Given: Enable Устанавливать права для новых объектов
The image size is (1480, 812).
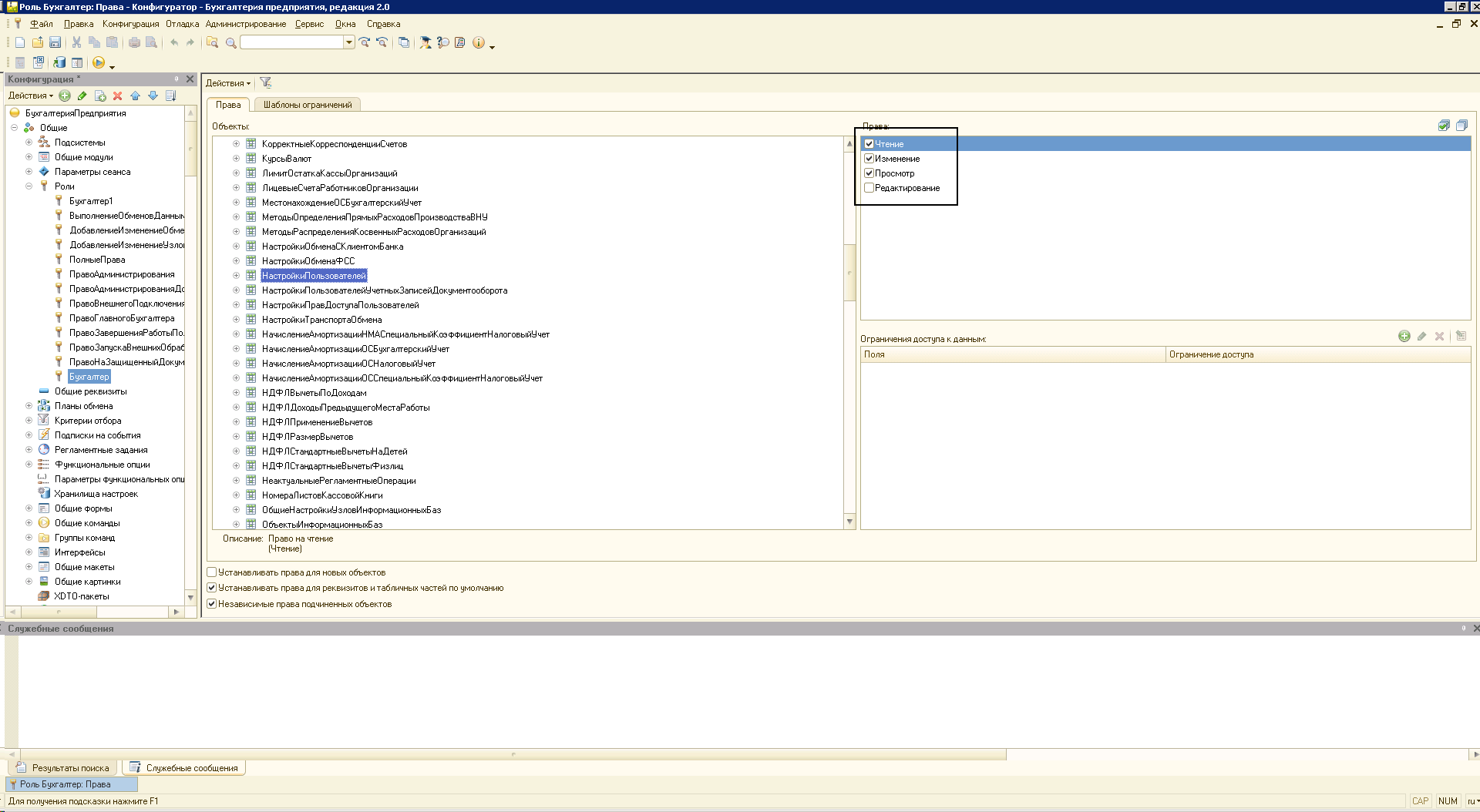Looking at the screenshot, I should (x=212, y=572).
